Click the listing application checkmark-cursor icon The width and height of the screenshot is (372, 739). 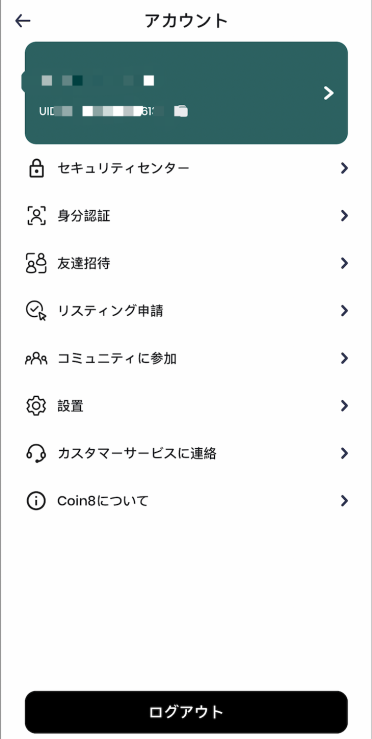click(x=36, y=311)
